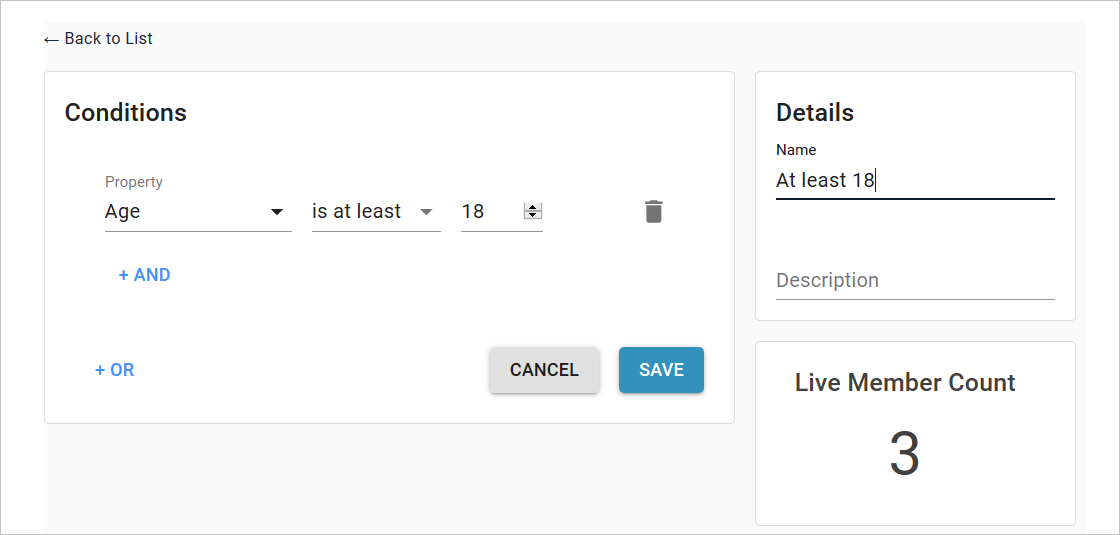Add a condition with + AND

(x=144, y=275)
